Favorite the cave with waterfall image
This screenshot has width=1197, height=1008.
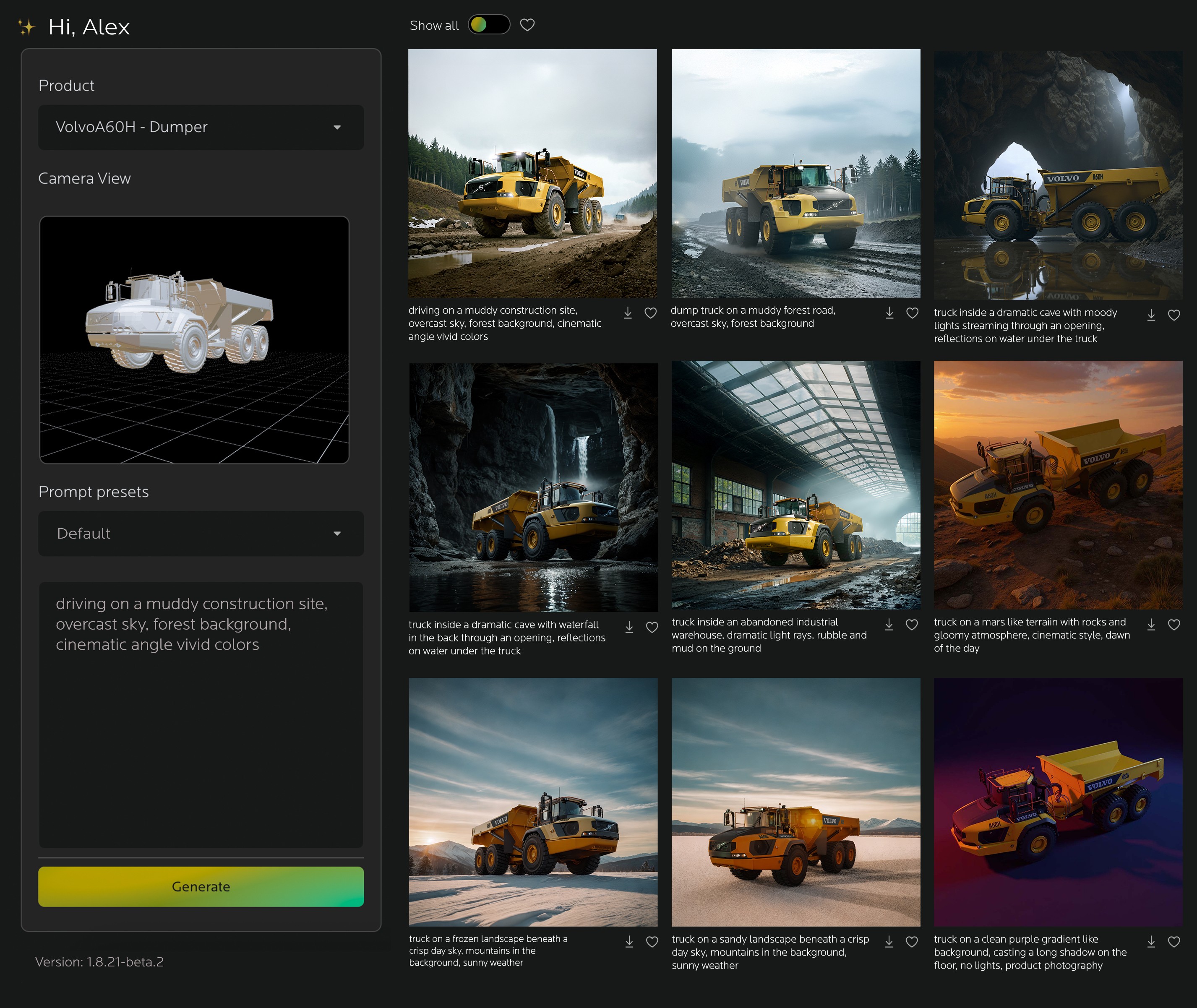pos(652,627)
